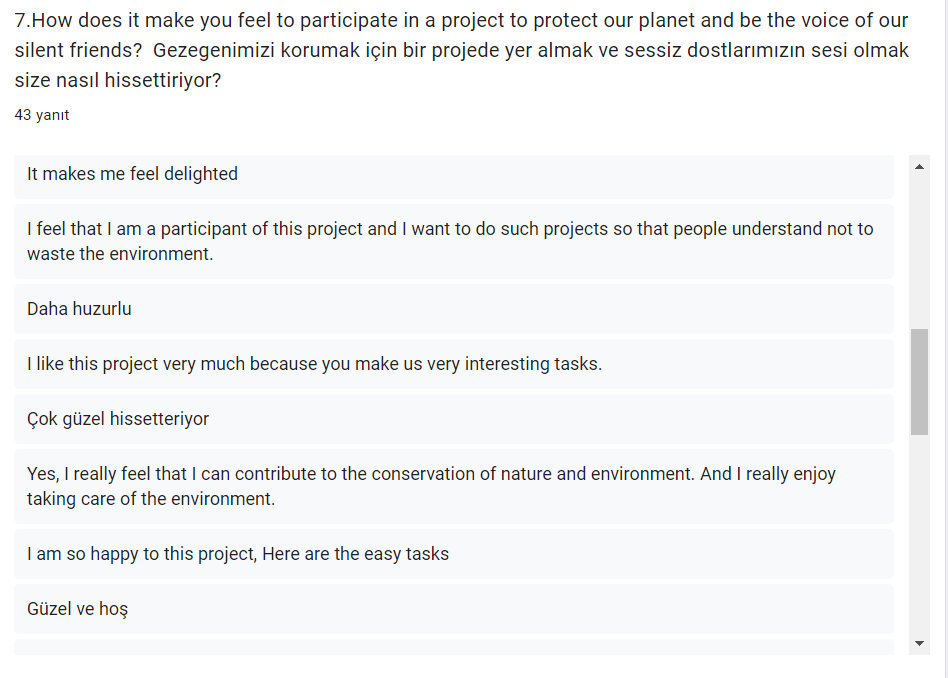This screenshot has width=948, height=678.
Task: Click the 'I am so happy to this project' response
Action: click(236, 554)
